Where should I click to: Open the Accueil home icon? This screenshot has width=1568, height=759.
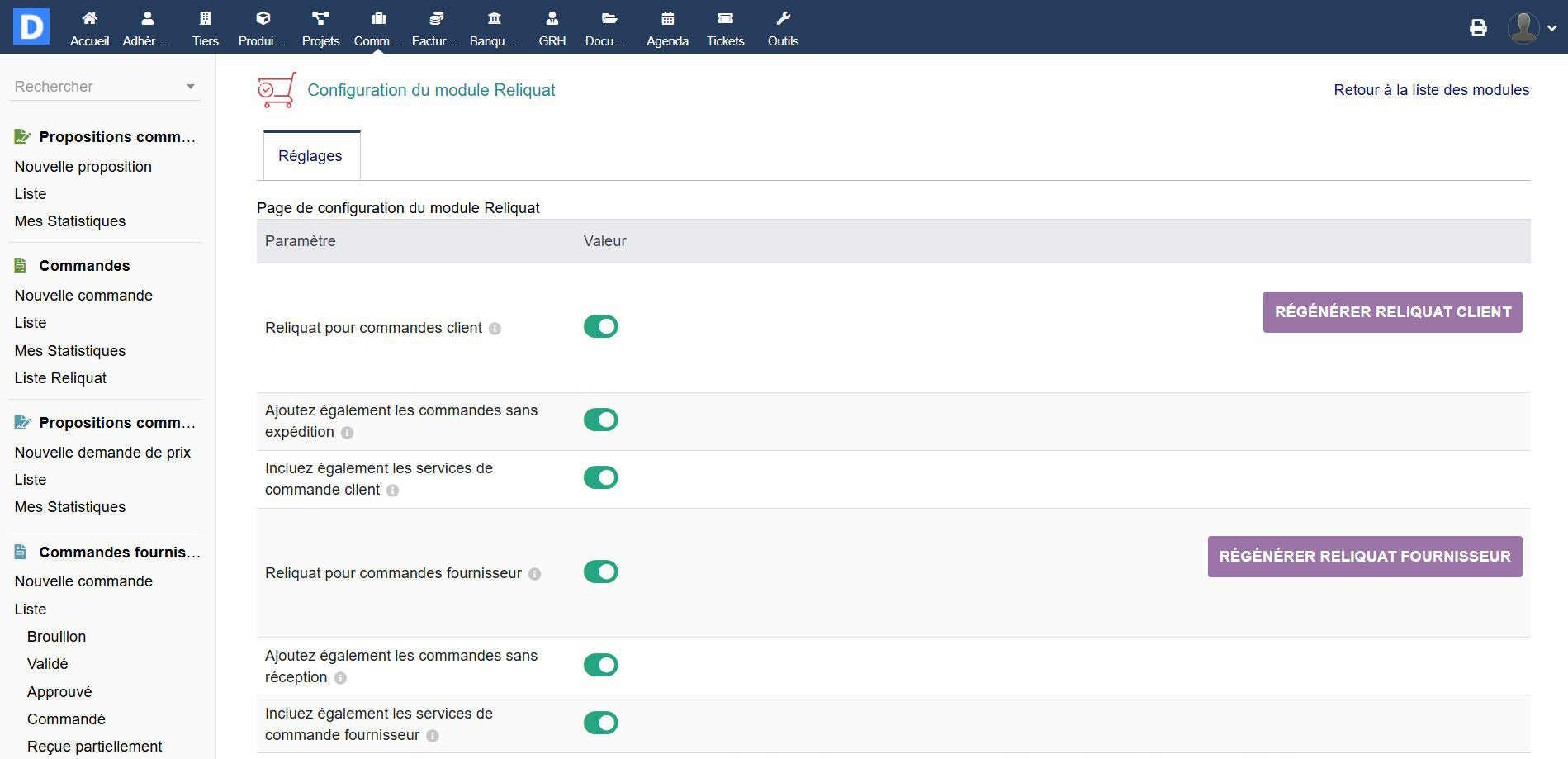(x=89, y=19)
